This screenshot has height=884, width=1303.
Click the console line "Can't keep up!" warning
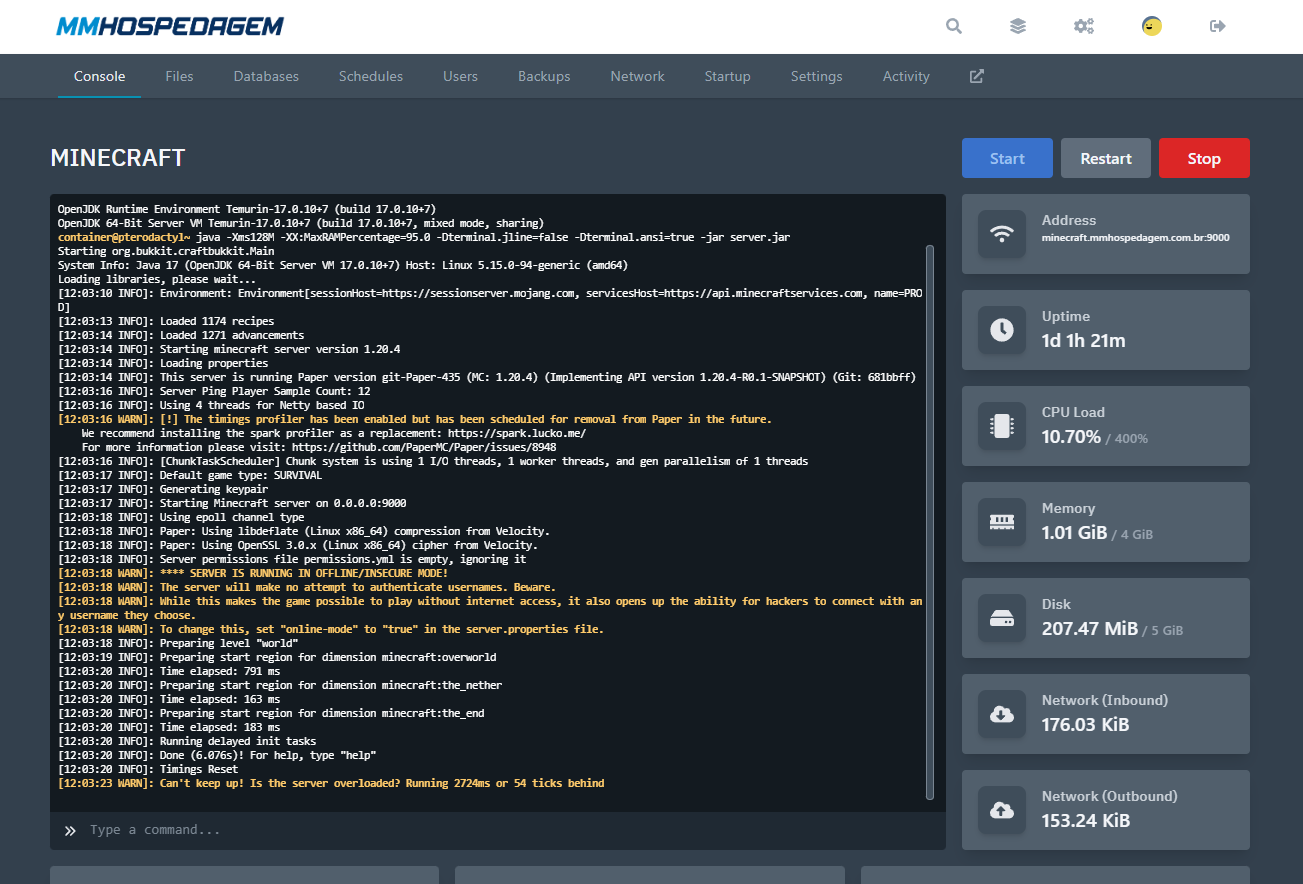(331, 783)
